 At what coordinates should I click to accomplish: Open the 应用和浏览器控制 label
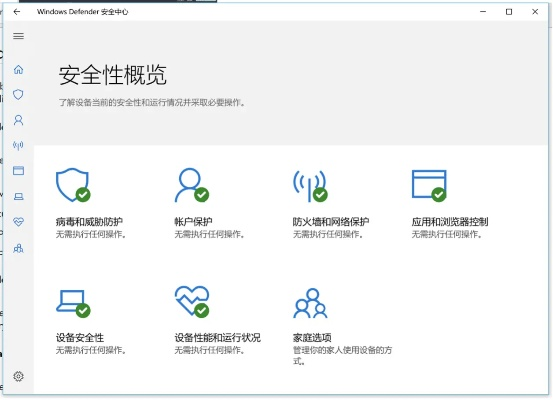point(450,222)
